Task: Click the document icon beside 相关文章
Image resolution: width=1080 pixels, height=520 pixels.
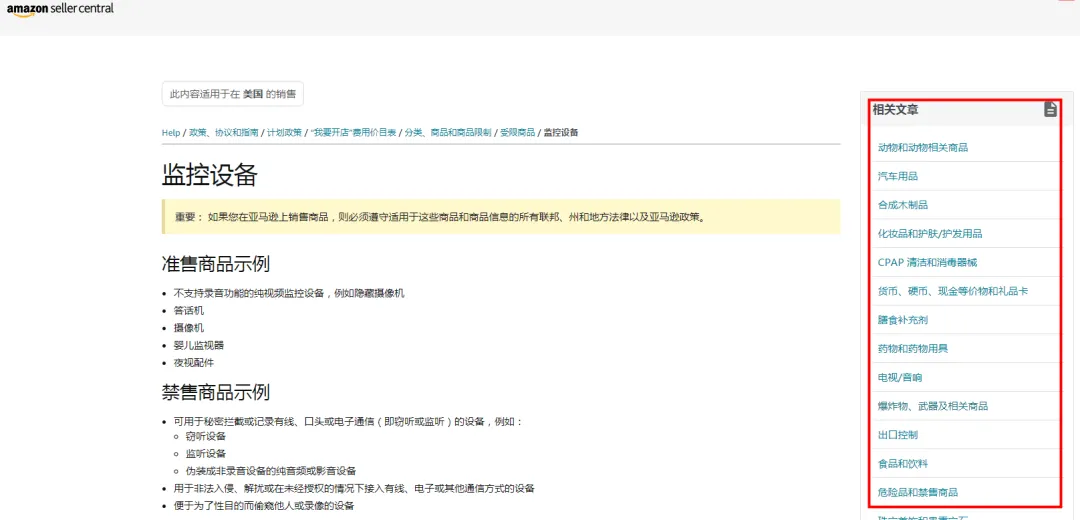Action: click(x=1050, y=110)
